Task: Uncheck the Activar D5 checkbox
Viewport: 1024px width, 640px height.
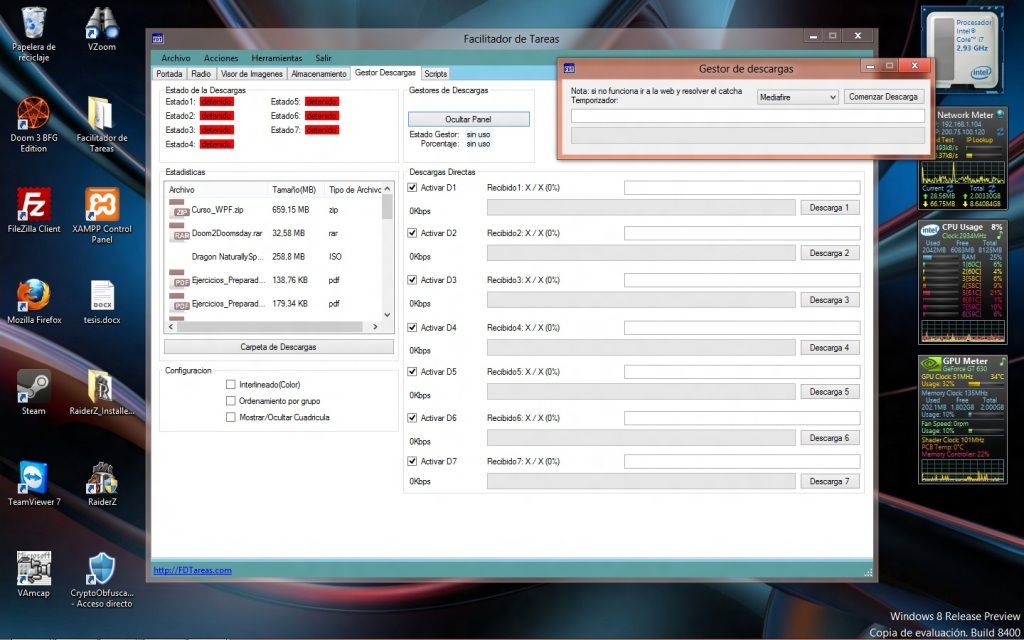Action: [x=412, y=372]
